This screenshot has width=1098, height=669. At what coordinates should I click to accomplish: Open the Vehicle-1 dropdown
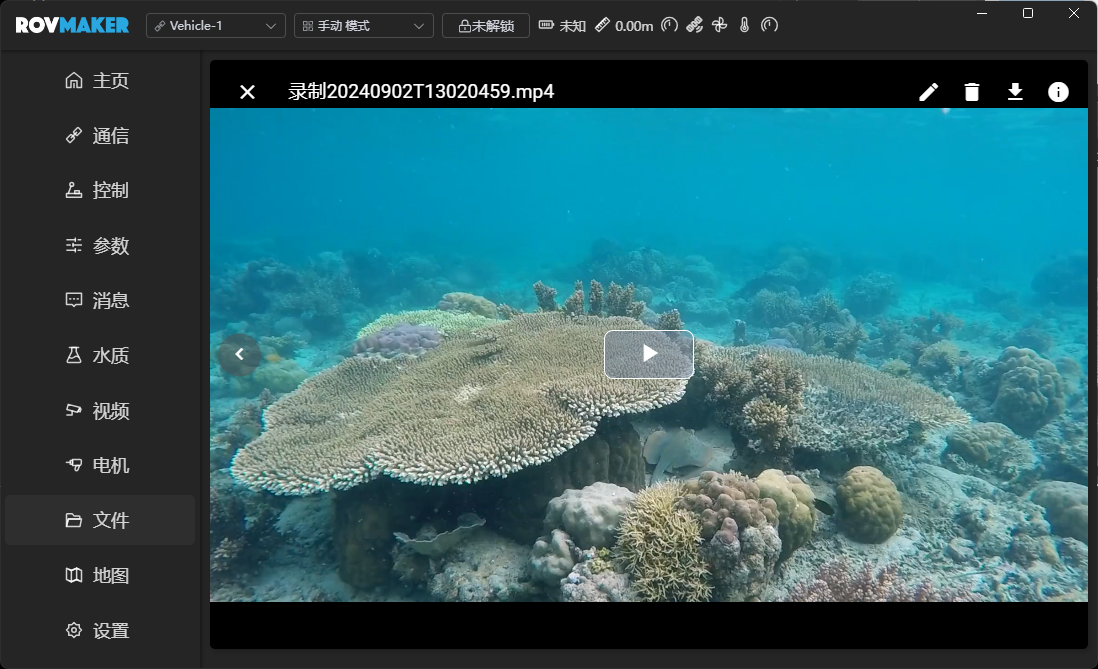coord(216,26)
